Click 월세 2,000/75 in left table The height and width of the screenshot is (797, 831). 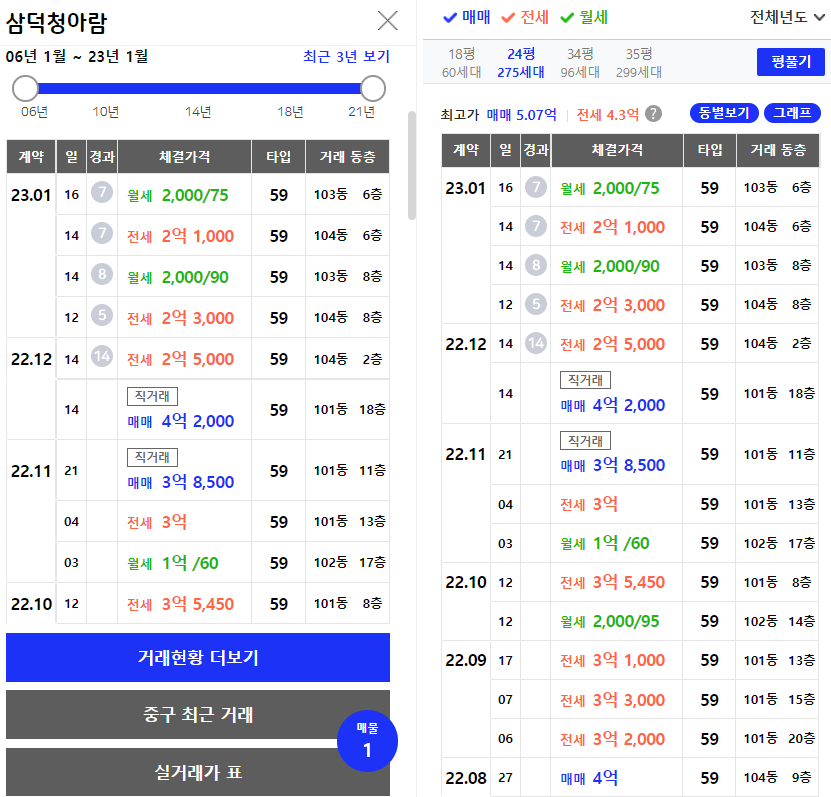[178, 195]
